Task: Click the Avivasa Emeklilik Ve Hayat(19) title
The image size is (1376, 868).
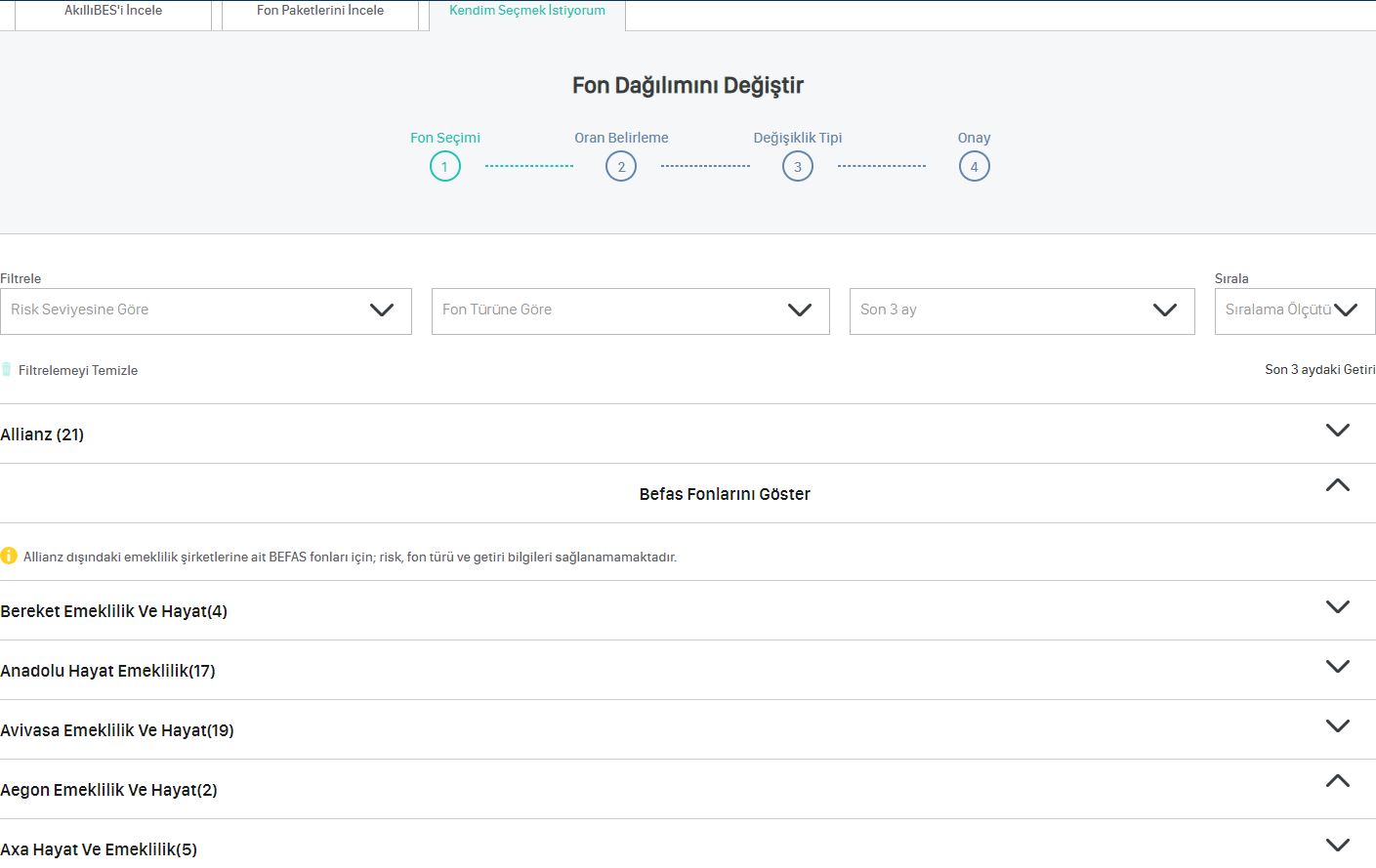Action: click(x=117, y=730)
